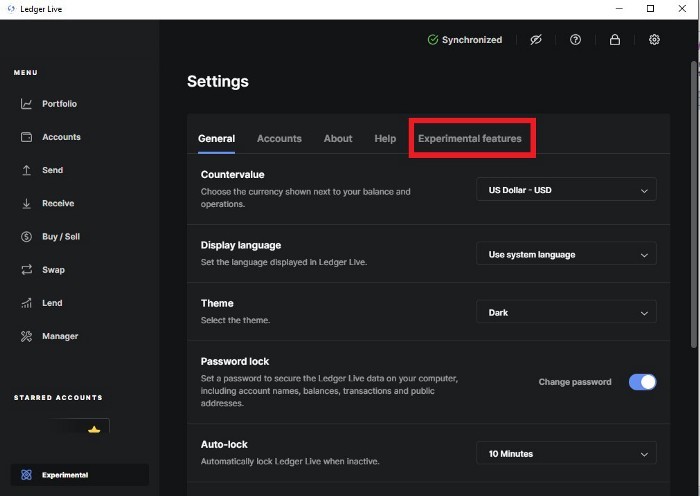
Task: Click the Display language setting title
Action: 241,245
